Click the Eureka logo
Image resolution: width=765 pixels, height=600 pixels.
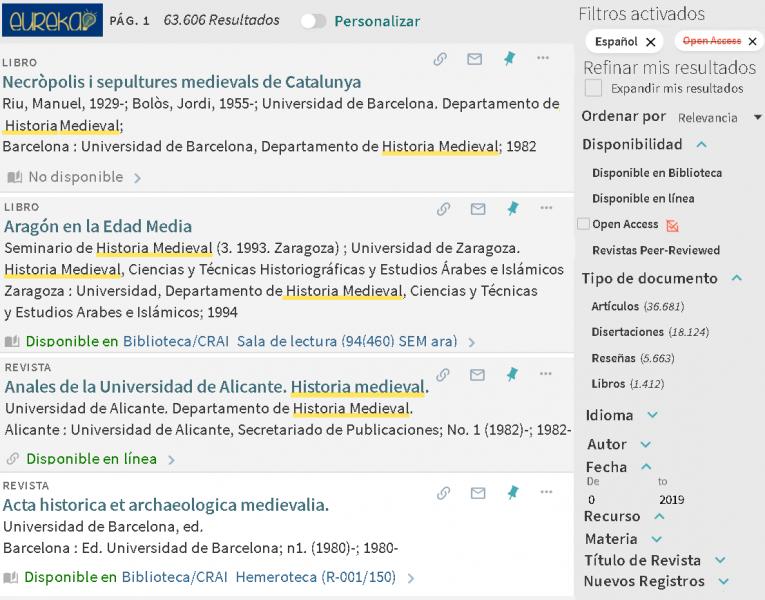[52, 20]
